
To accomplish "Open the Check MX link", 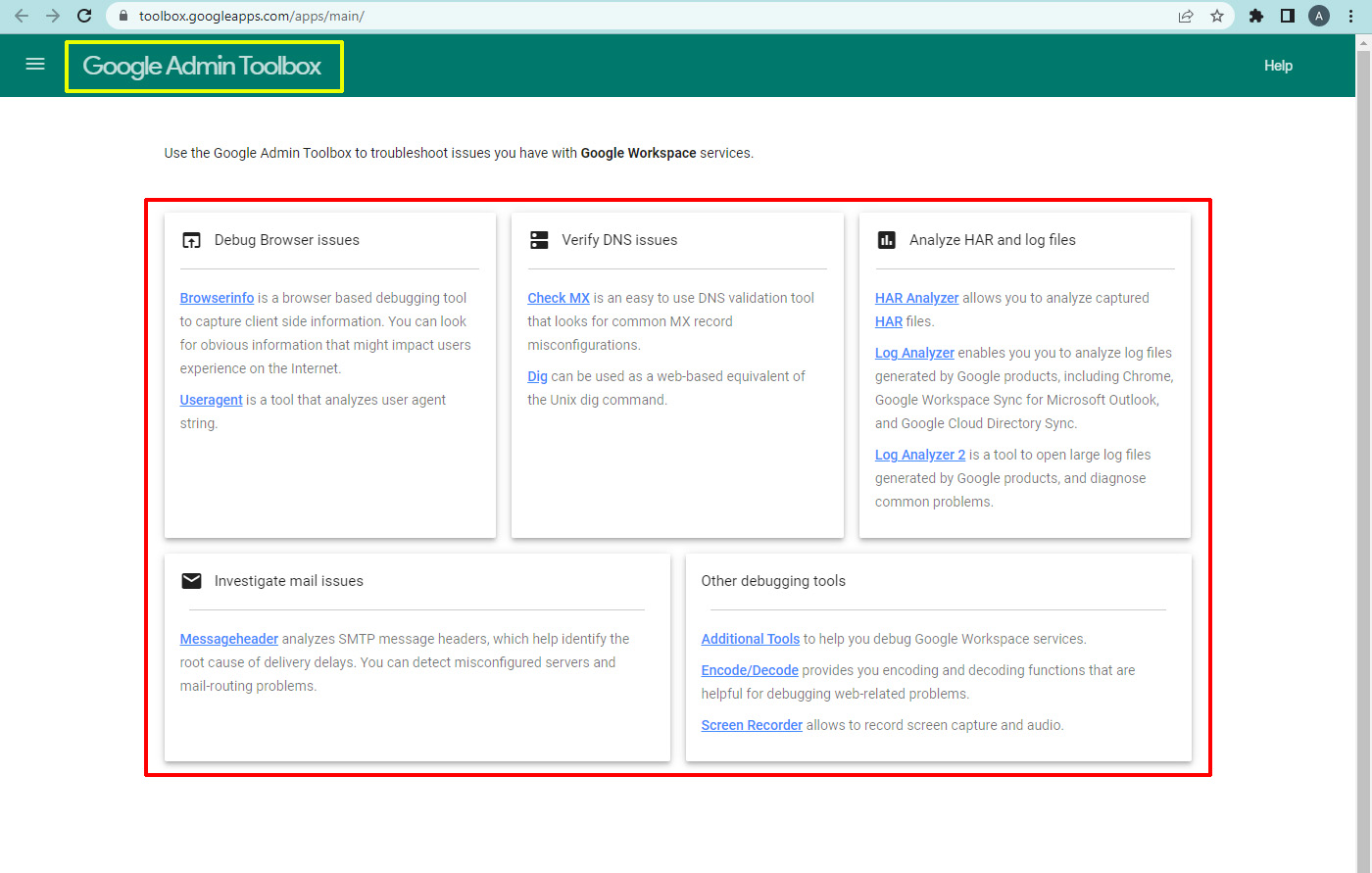I will point(559,298).
